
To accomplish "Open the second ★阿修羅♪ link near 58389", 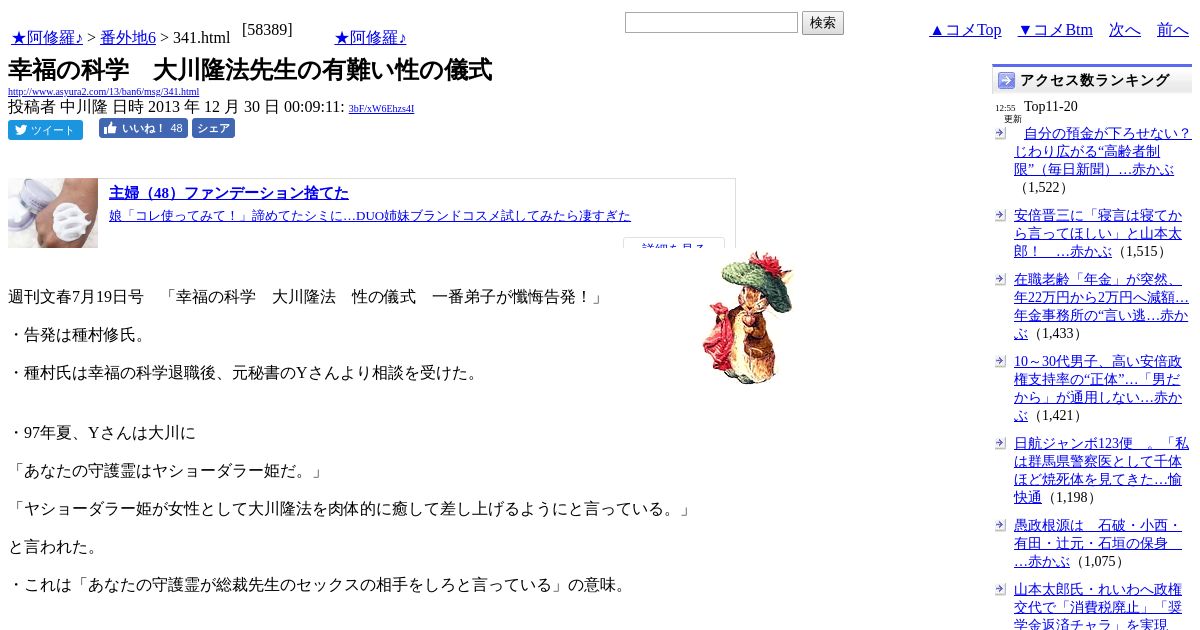I will (370, 38).
